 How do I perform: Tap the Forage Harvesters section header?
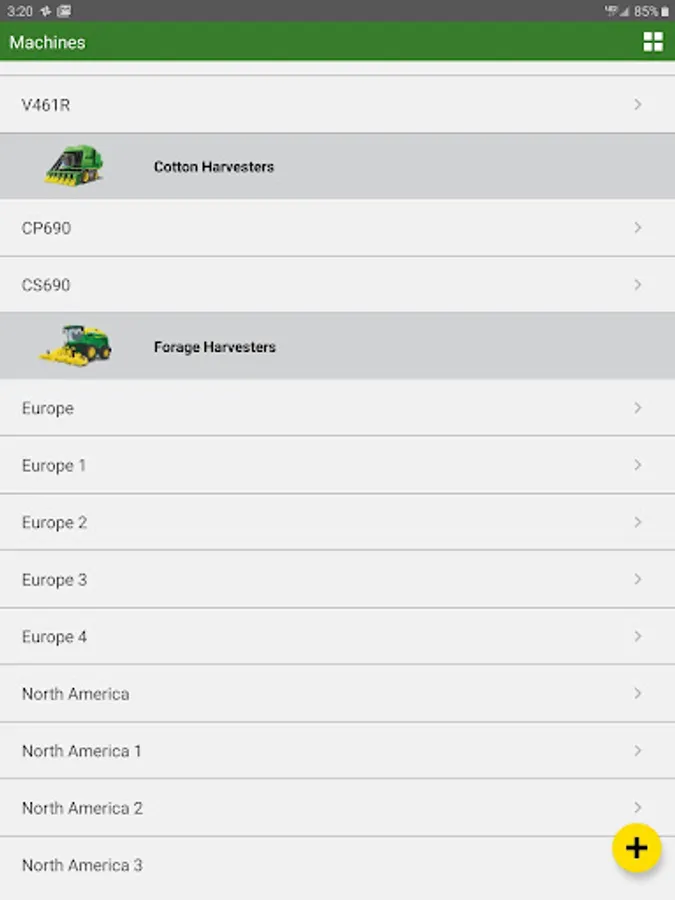[215, 347]
